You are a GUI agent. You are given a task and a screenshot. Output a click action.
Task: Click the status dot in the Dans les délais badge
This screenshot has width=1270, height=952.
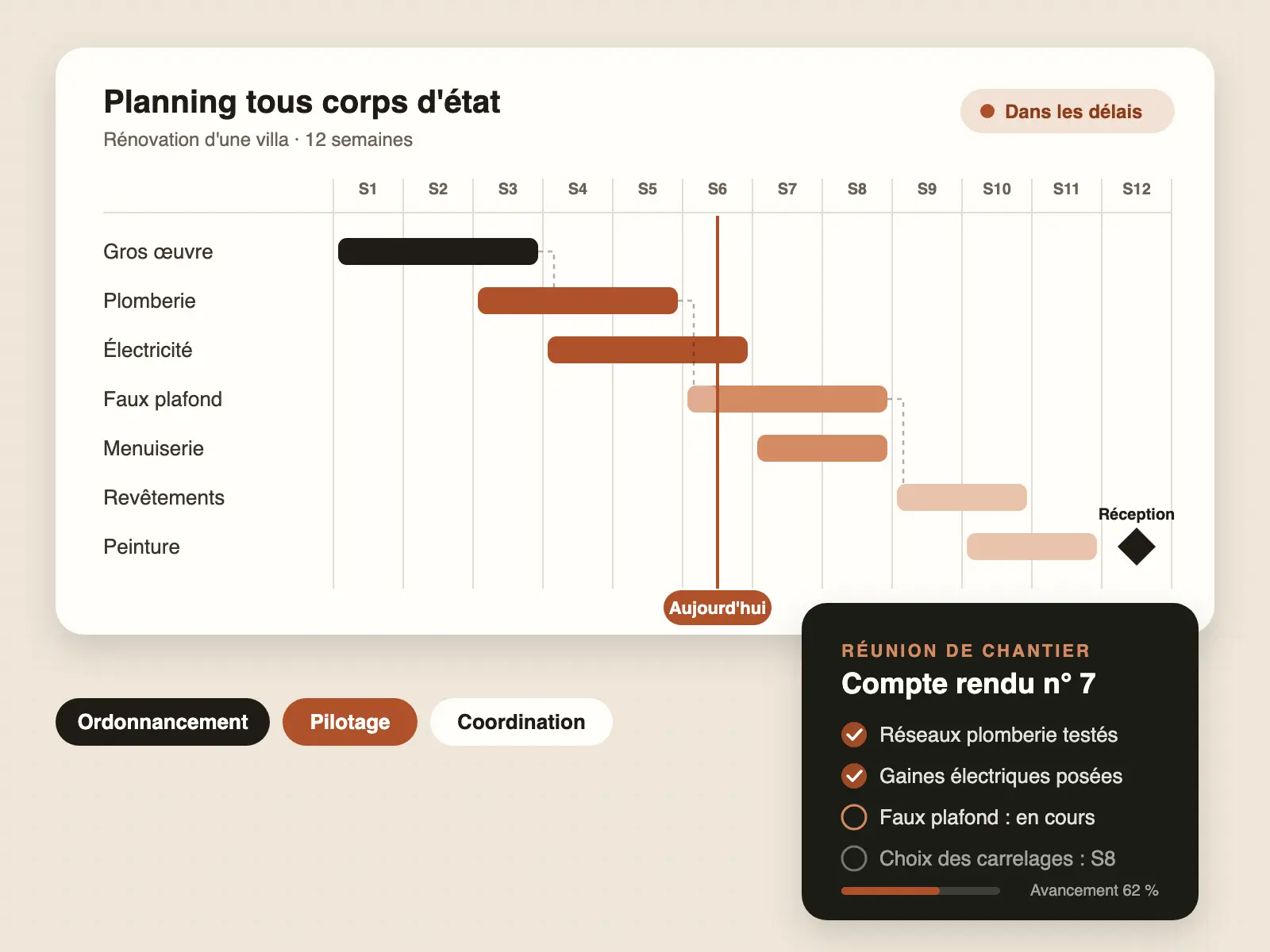coord(987,111)
